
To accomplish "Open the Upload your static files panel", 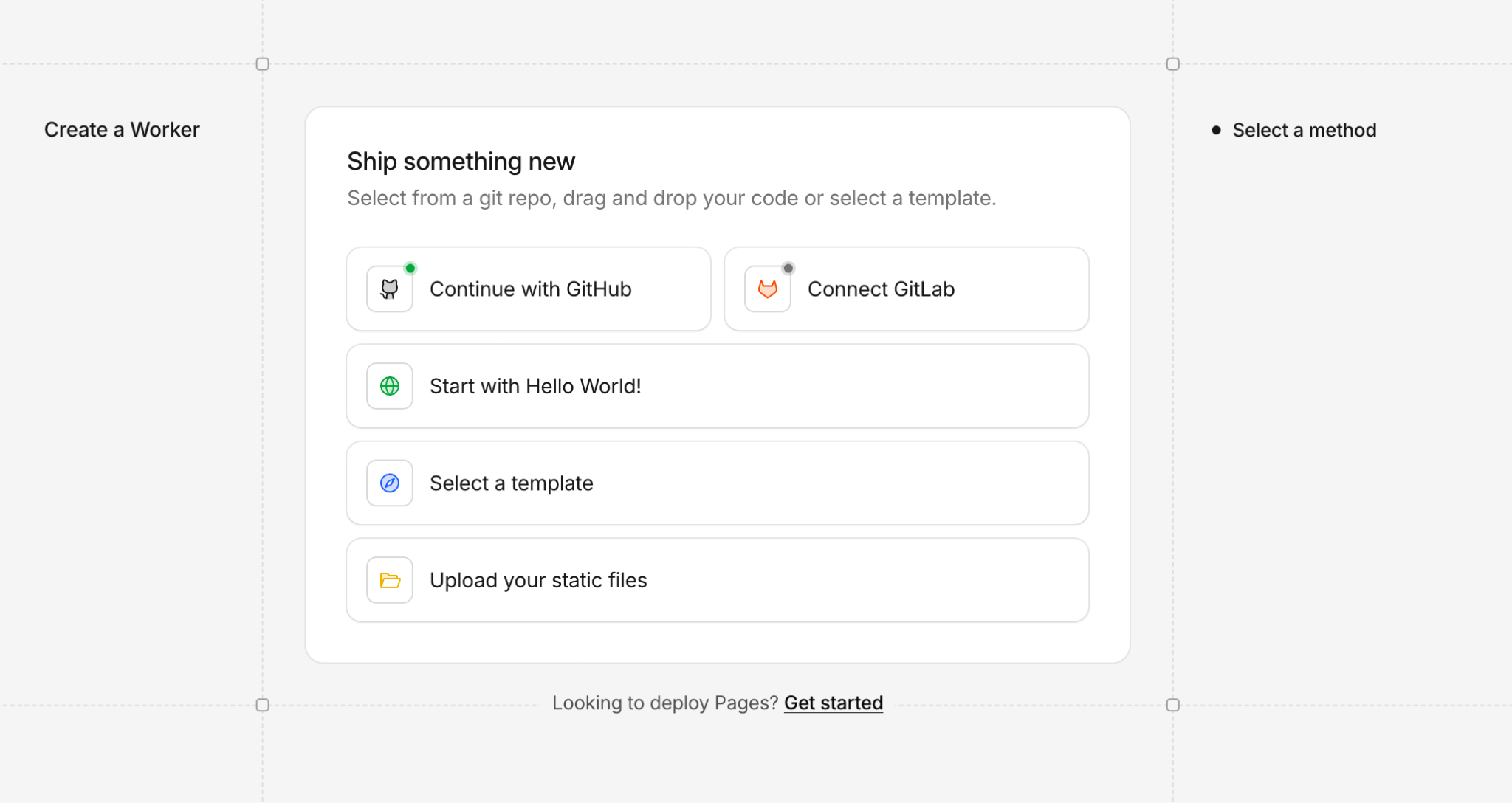I will [717, 580].
